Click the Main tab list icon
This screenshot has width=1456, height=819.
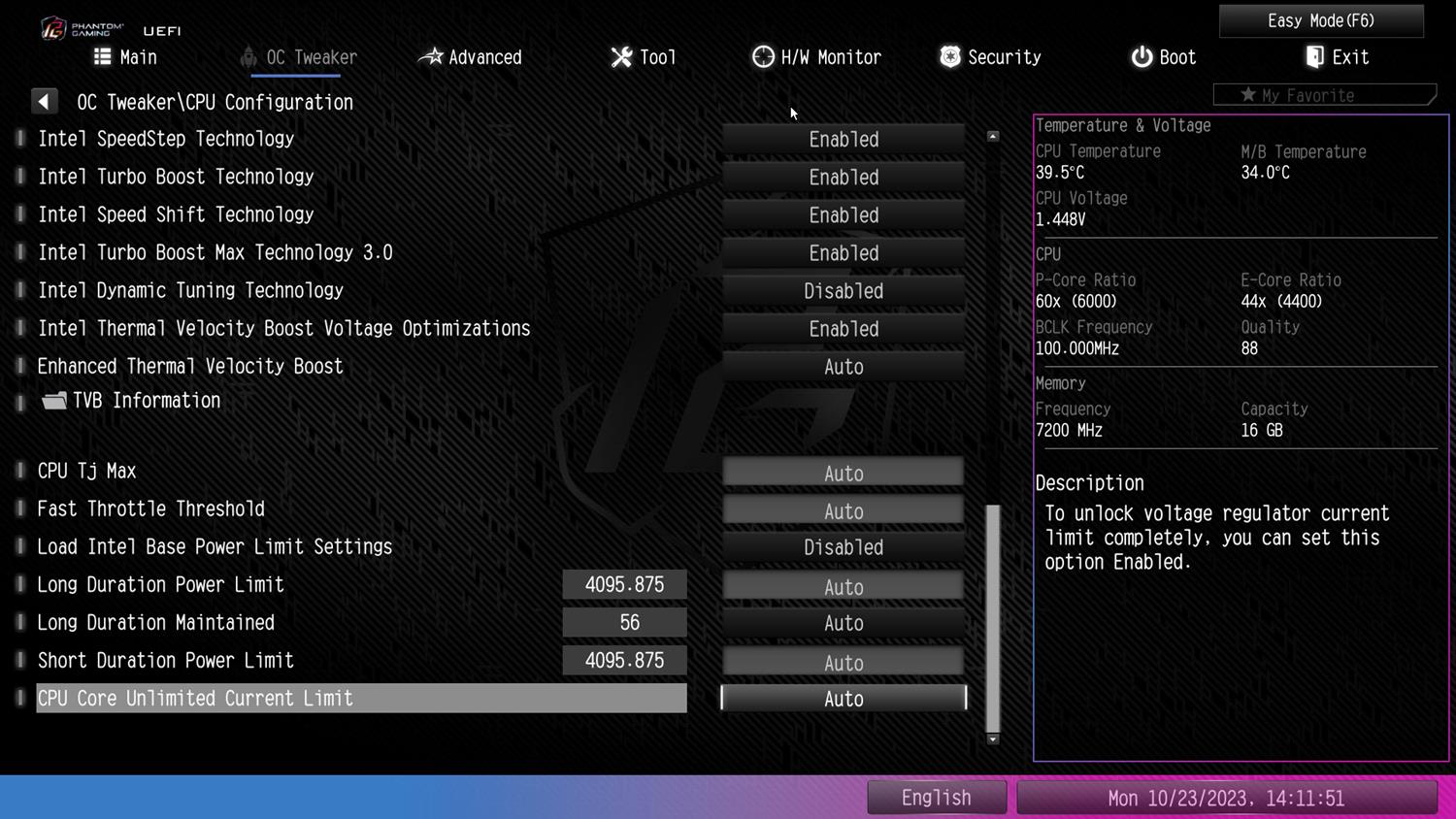coord(102,56)
